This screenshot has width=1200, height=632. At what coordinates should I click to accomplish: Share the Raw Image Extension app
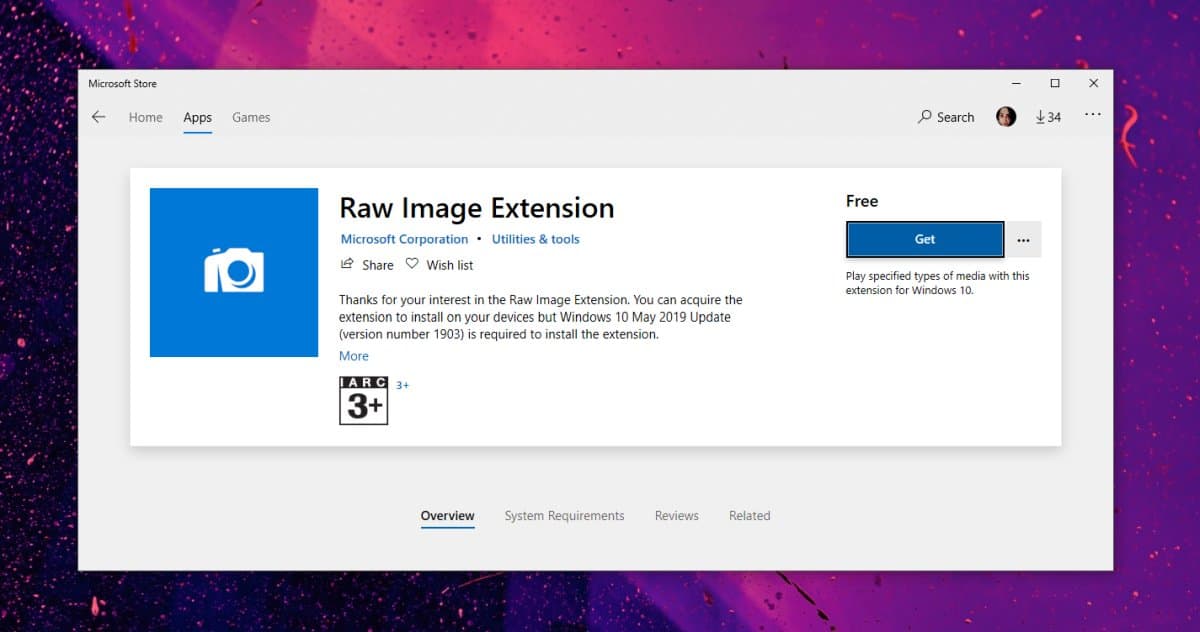point(367,265)
